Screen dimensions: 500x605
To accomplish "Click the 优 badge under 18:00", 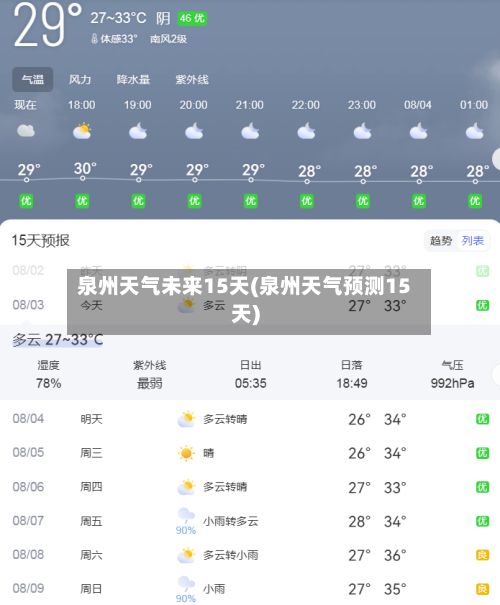I will [82, 201].
